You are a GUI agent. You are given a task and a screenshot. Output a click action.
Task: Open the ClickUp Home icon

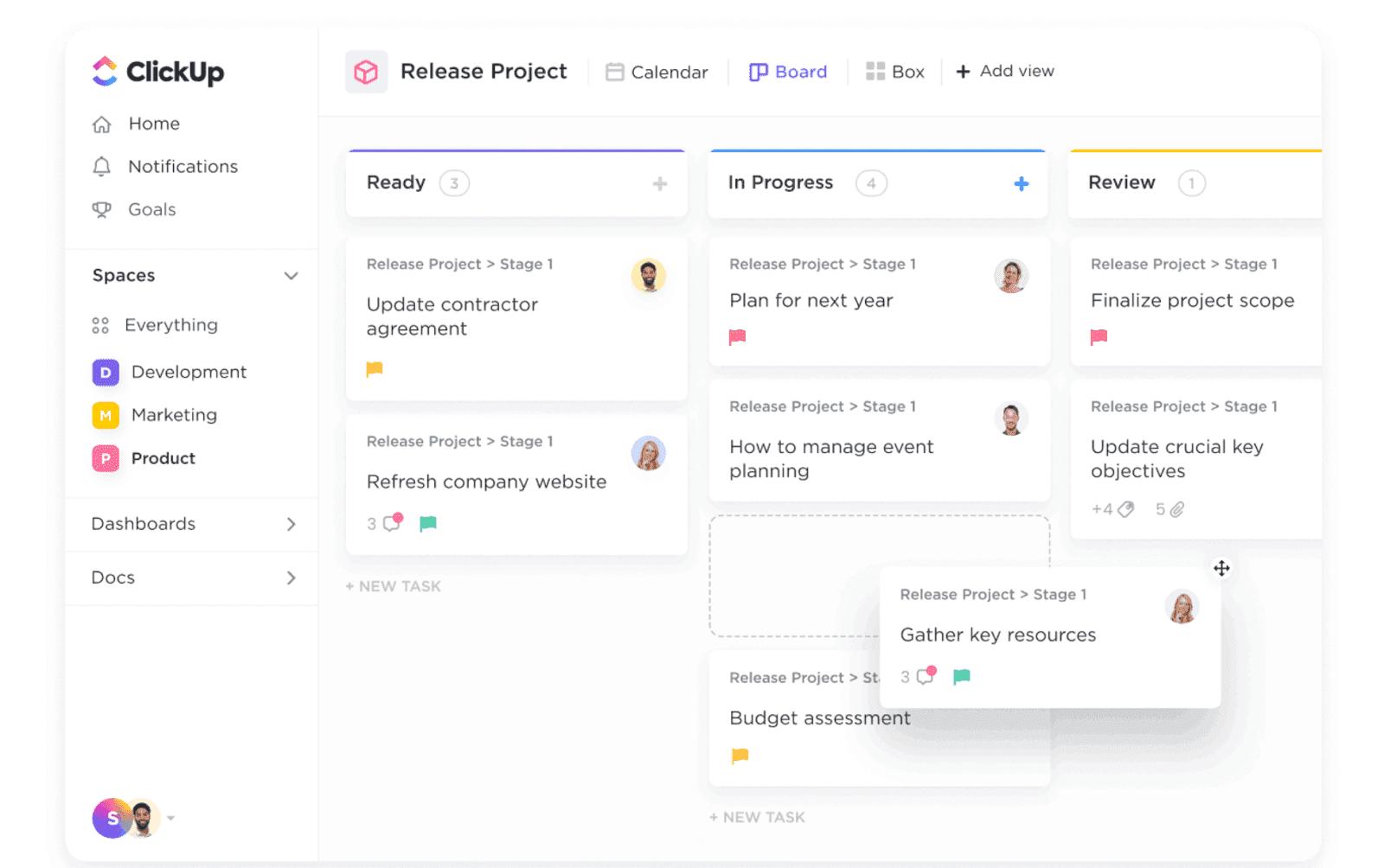click(x=101, y=124)
